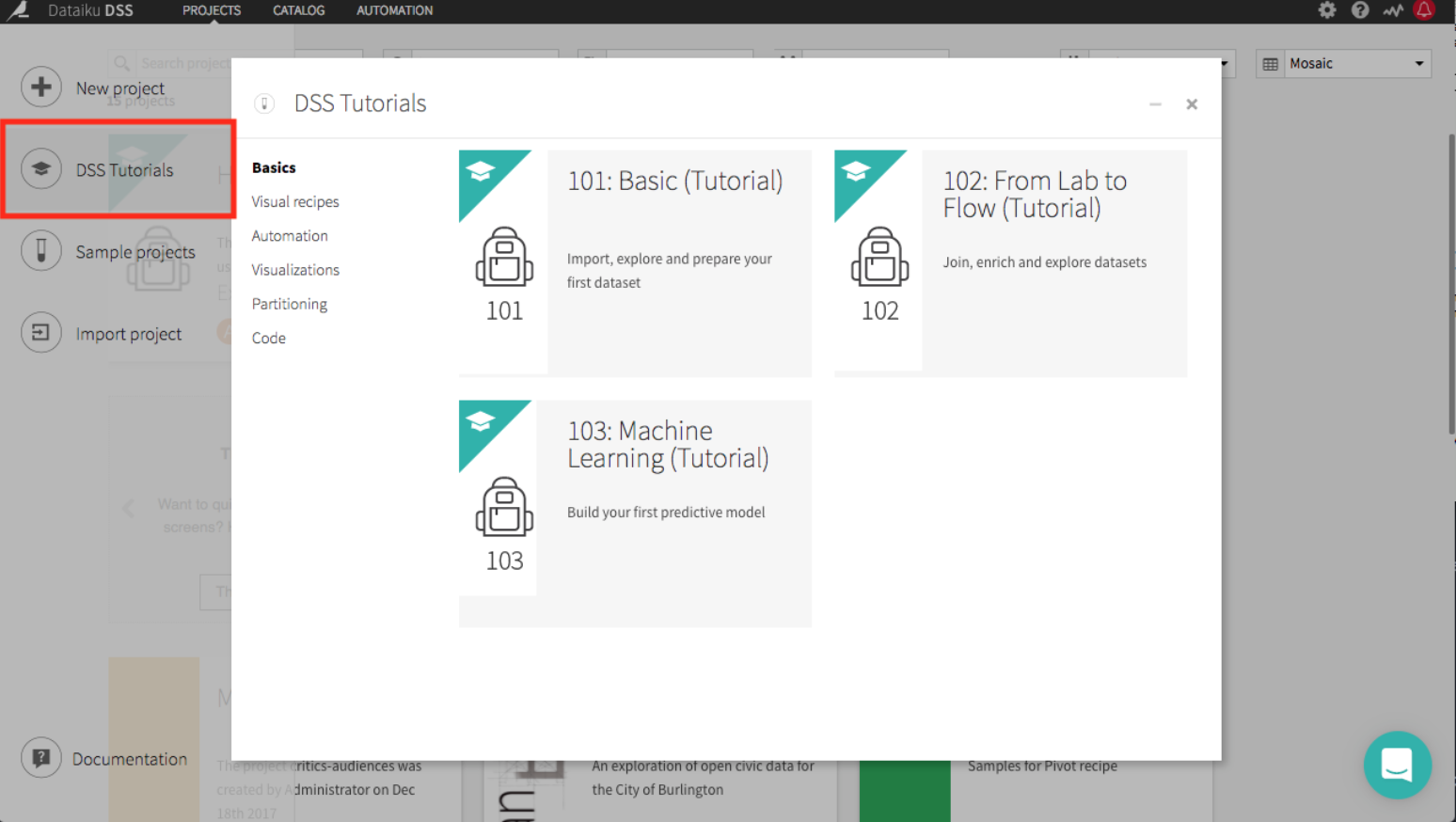Open the PROJECTS menu
The image size is (1456, 822).
coord(212,10)
